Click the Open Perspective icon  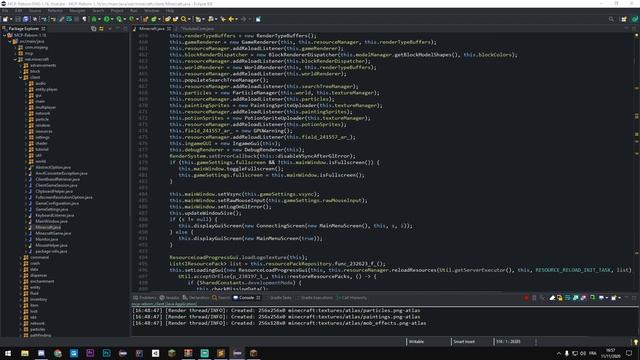coord(624,19)
